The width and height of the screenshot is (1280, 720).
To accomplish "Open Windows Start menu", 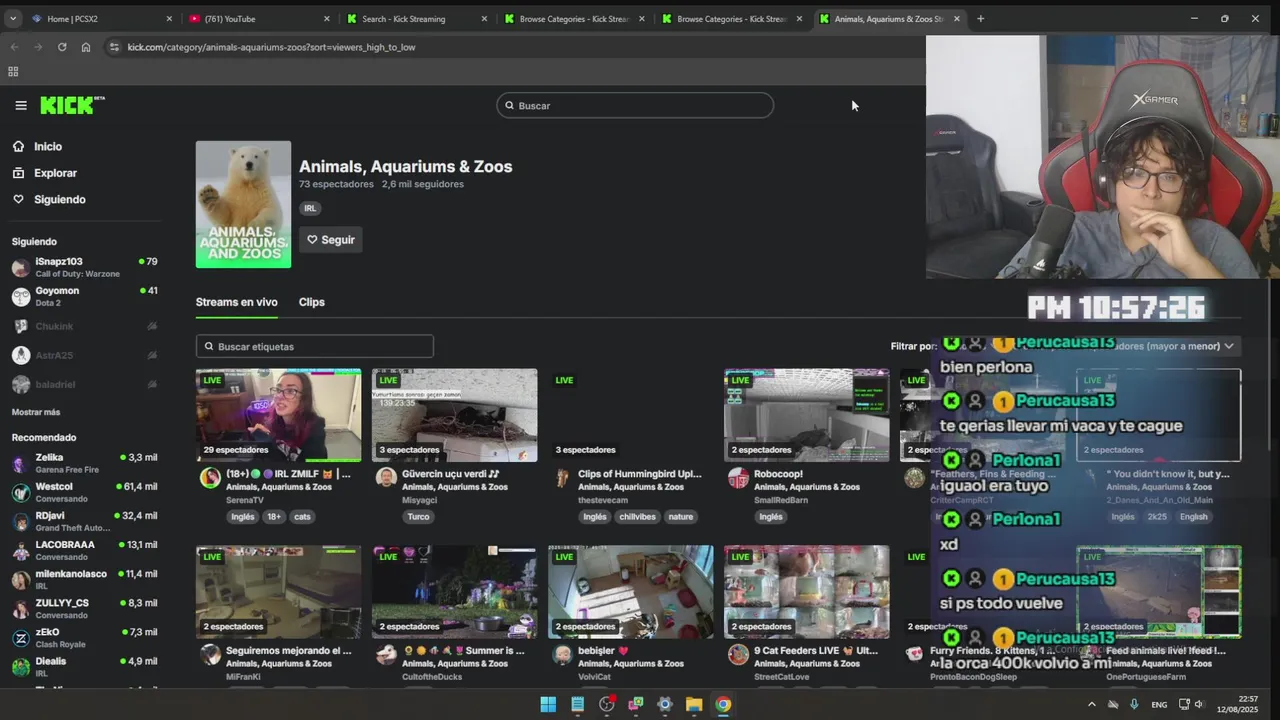I will click(548, 704).
